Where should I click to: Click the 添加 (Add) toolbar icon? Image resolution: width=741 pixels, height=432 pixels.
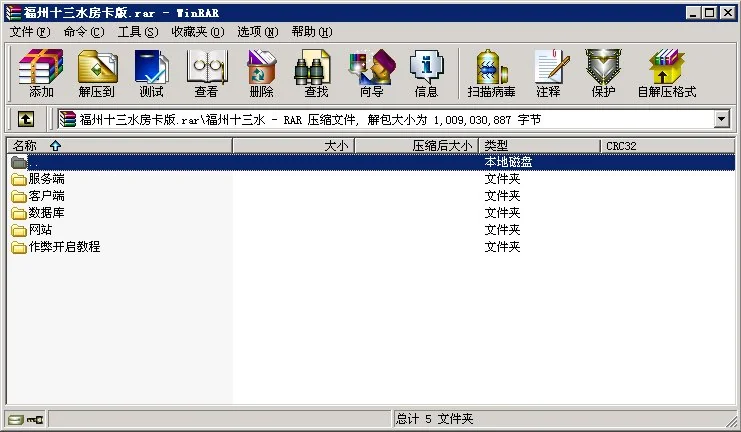pyautogui.click(x=41, y=73)
